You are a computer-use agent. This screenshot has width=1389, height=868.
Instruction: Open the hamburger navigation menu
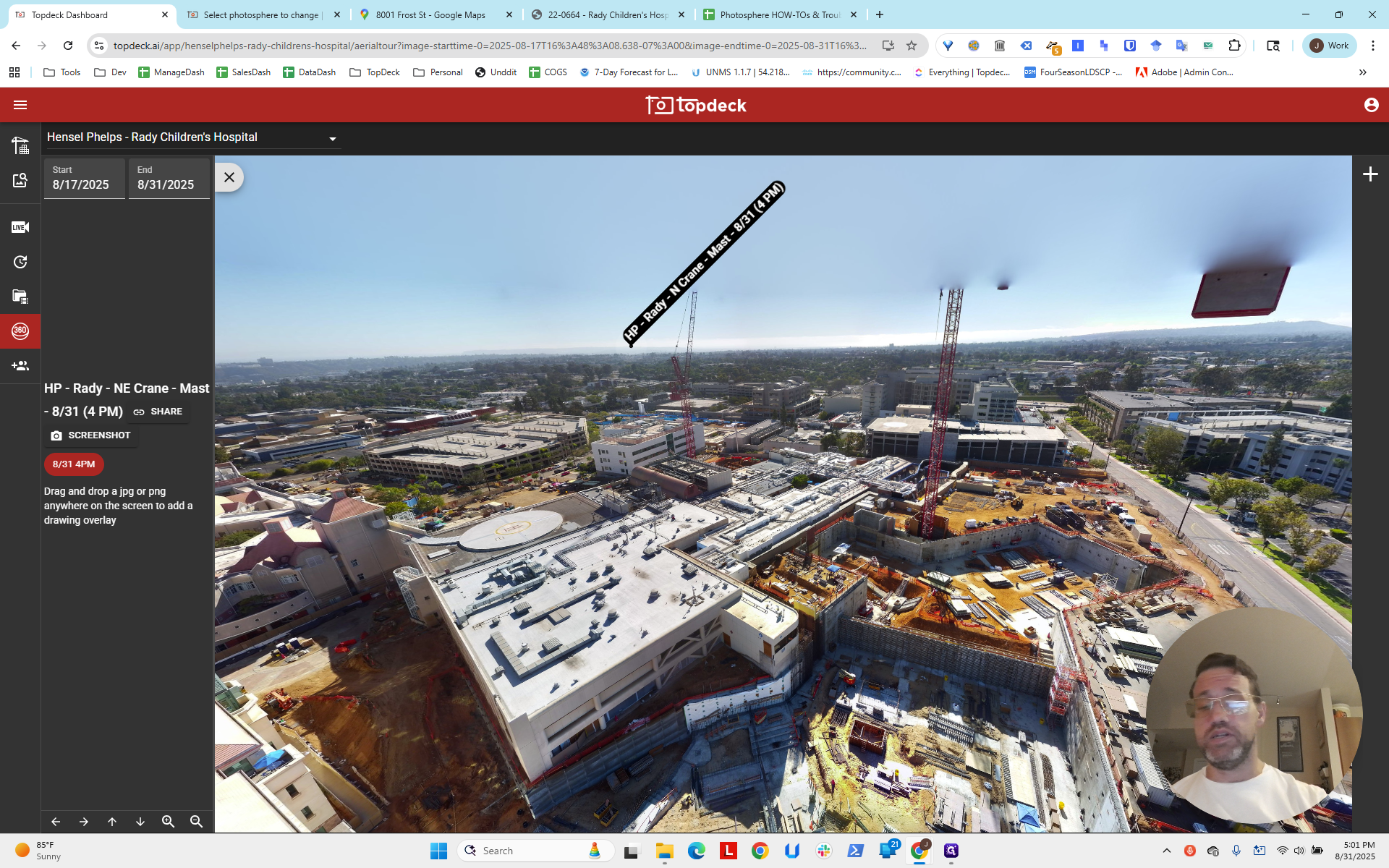(x=20, y=105)
